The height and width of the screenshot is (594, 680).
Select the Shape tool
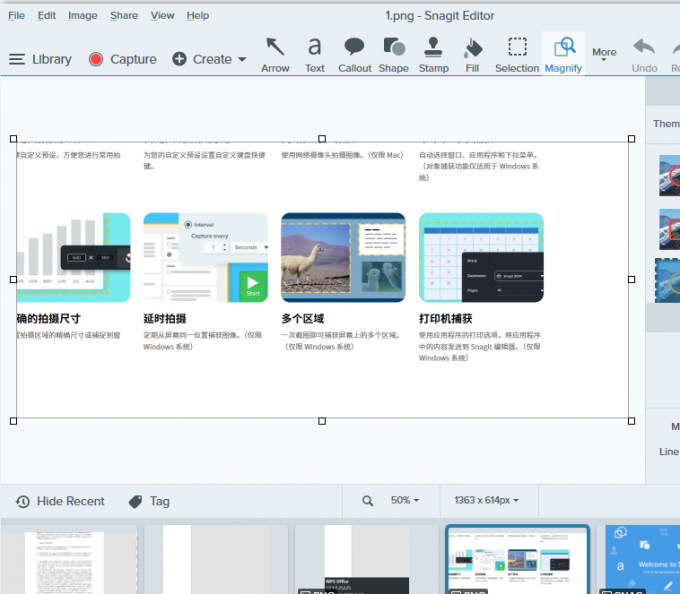[x=393, y=55]
